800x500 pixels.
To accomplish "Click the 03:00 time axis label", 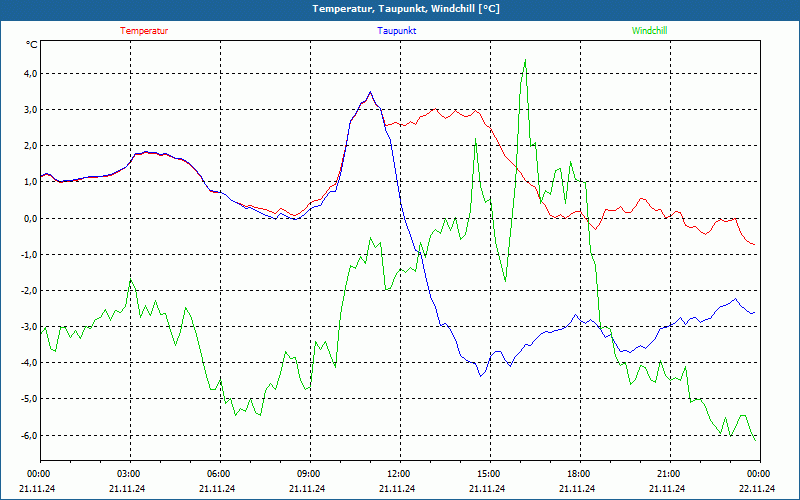I will pos(130,473).
